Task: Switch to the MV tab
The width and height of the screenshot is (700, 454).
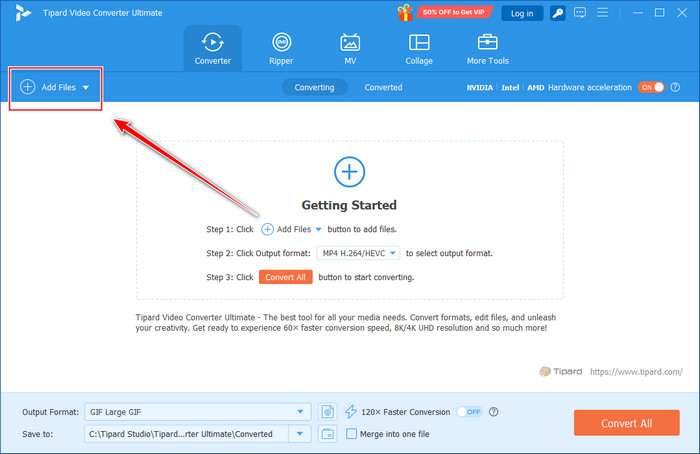Action: coord(350,48)
